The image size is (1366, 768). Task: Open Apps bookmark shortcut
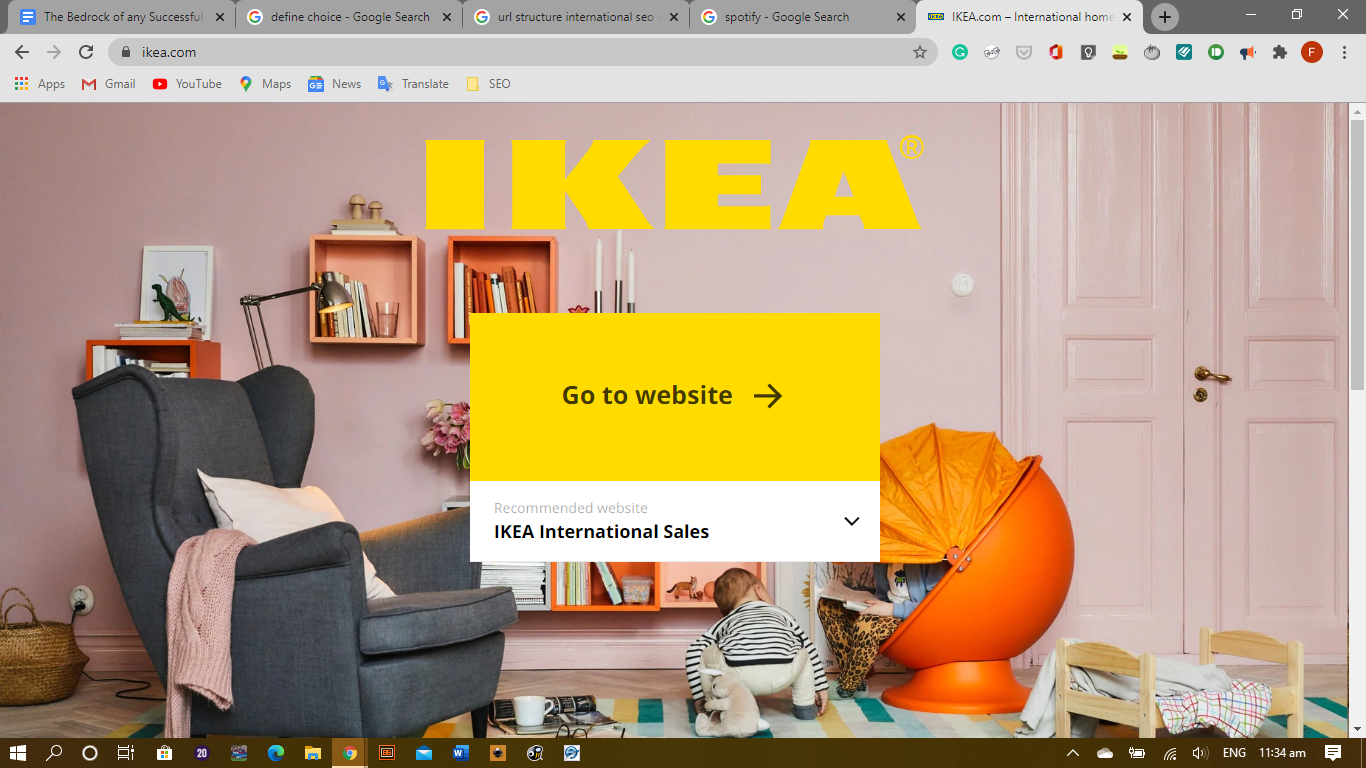tap(40, 84)
